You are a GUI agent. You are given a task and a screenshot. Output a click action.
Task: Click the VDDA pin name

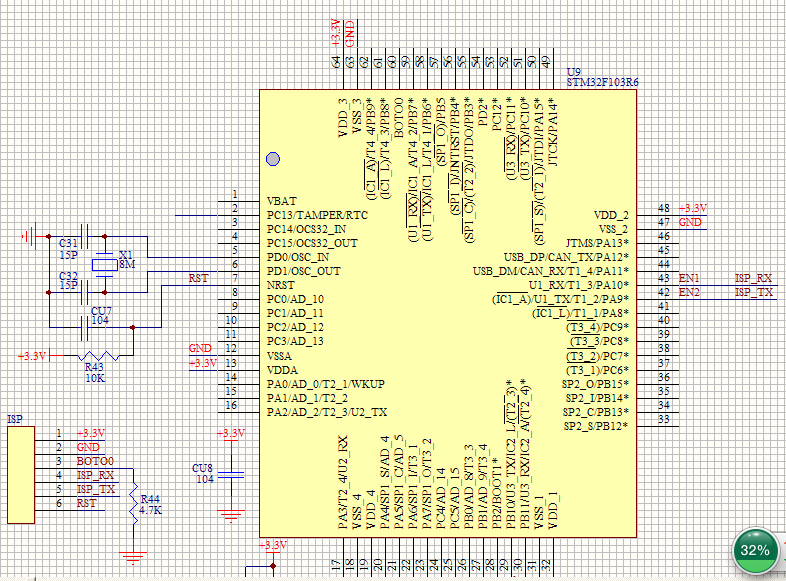coord(282,370)
